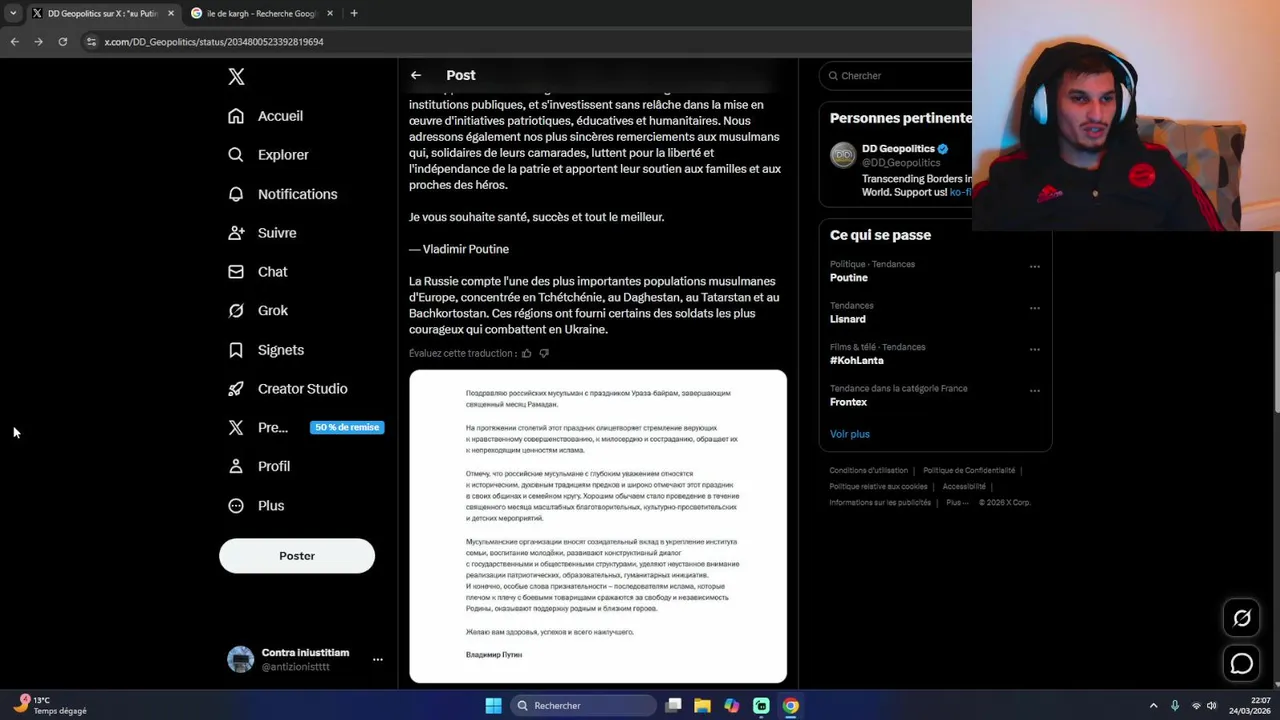Close the DD Geopolitics tab
The height and width of the screenshot is (720, 1280).
pos(170,13)
